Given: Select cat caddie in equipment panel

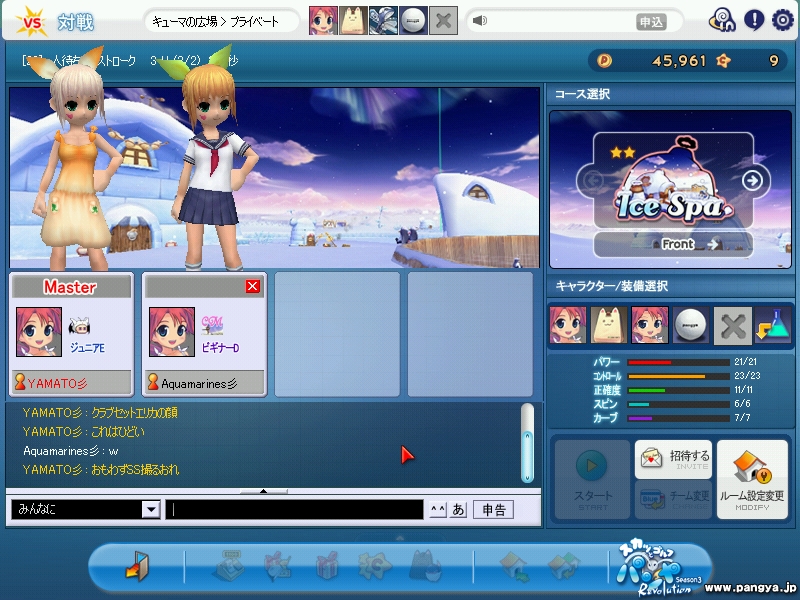Looking at the screenshot, I should click(x=609, y=325).
